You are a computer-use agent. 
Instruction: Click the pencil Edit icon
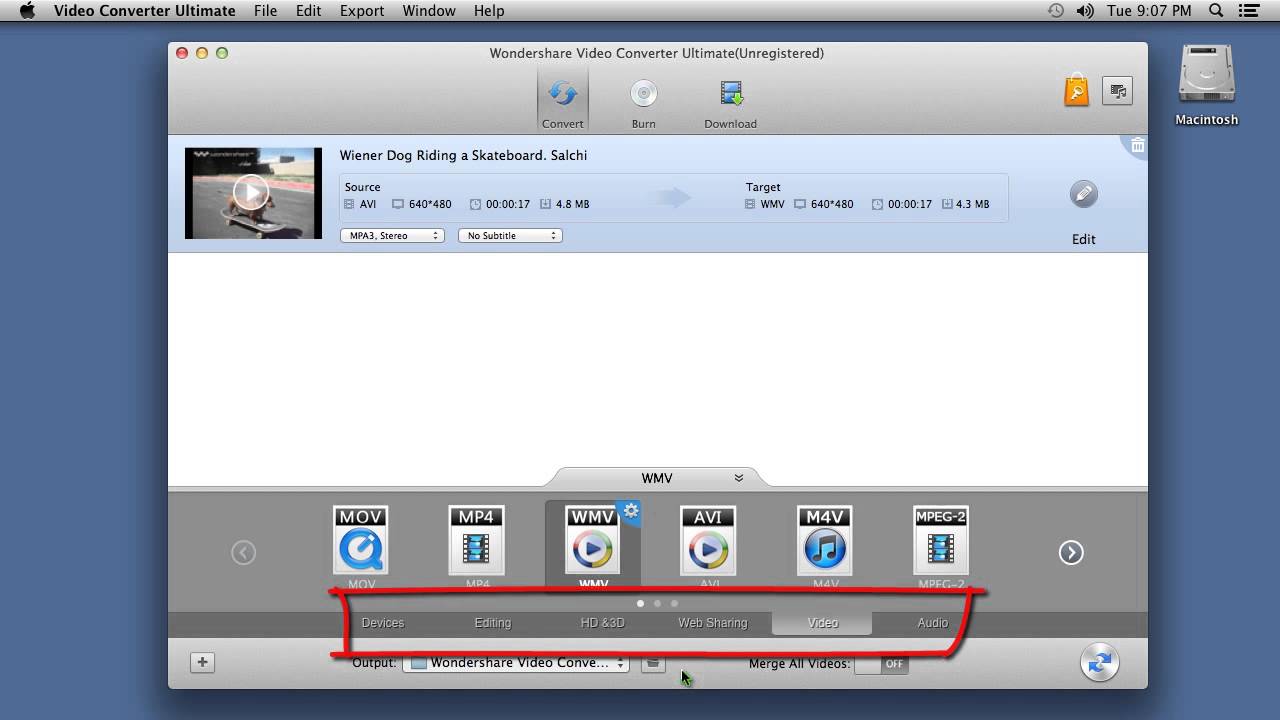[1083, 194]
